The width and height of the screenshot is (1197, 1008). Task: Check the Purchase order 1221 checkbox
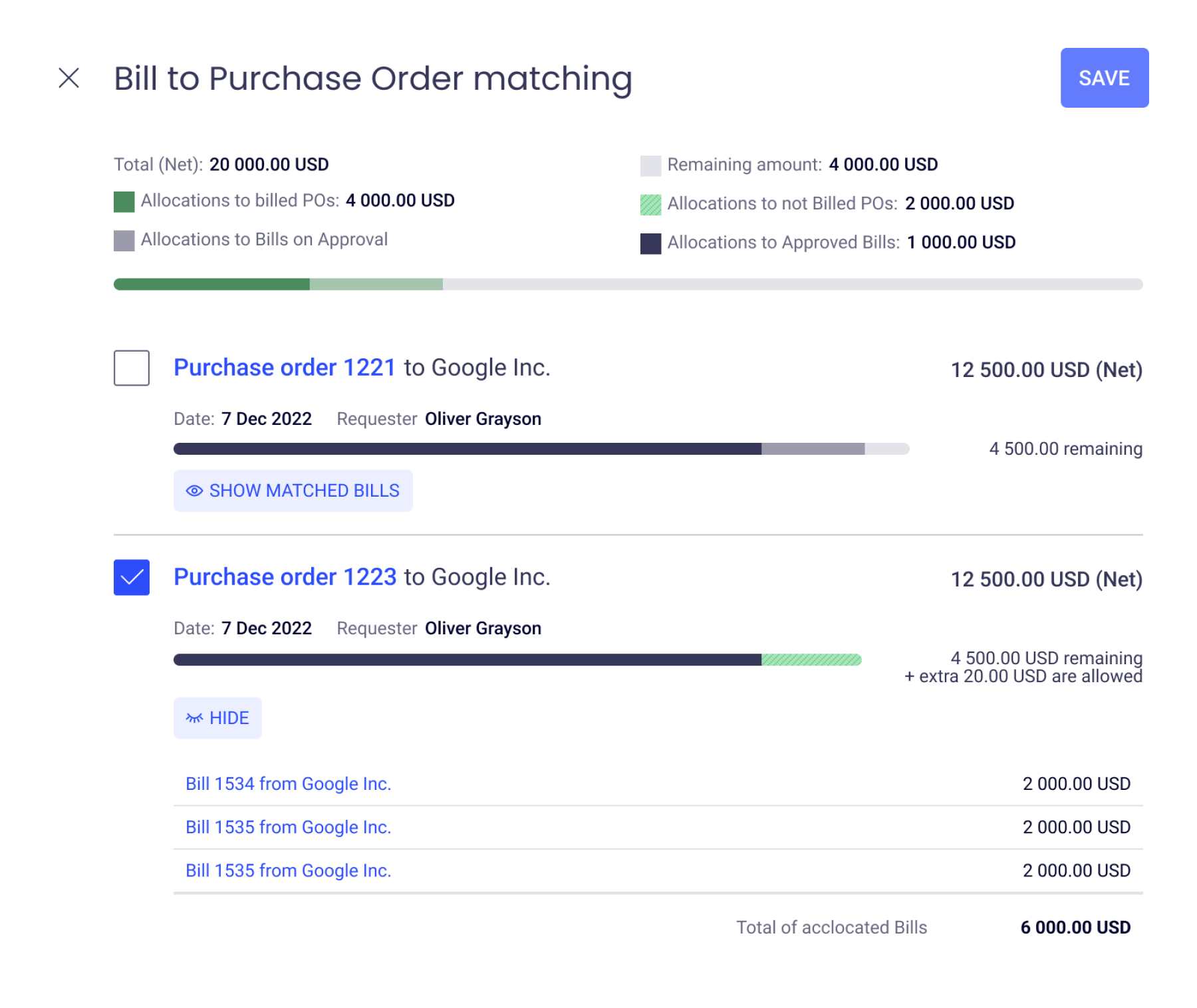pyautogui.click(x=132, y=368)
